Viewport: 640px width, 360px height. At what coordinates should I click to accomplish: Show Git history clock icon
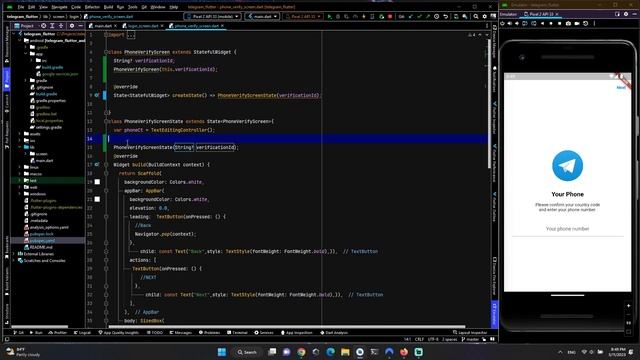(x=437, y=17)
